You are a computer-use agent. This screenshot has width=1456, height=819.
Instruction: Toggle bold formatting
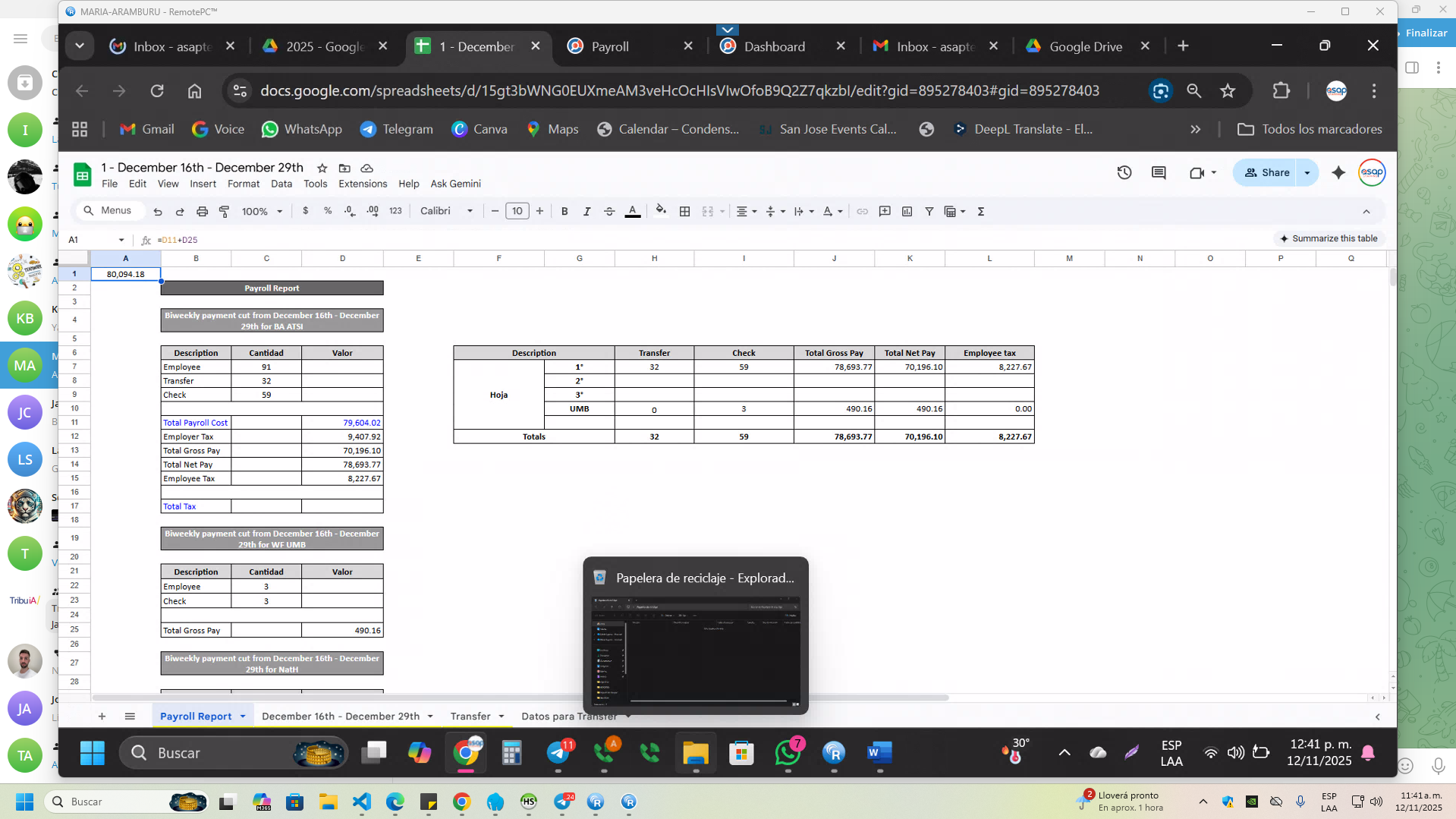click(x=564, y=212)
